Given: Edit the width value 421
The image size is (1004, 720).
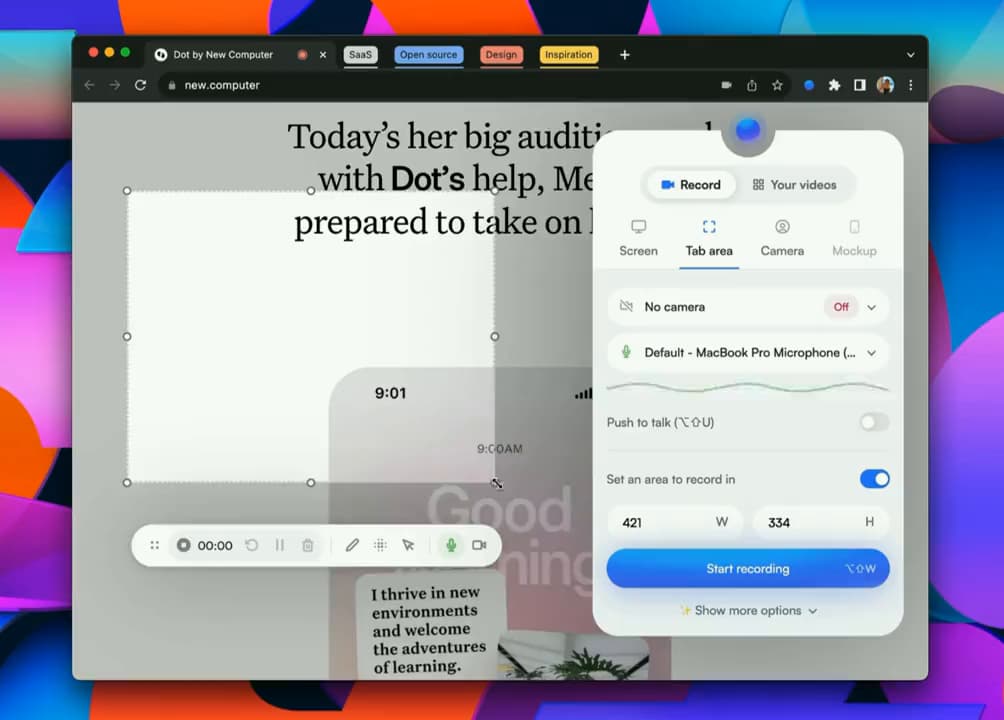Looking at the screenshot, I should click(675, 522).
